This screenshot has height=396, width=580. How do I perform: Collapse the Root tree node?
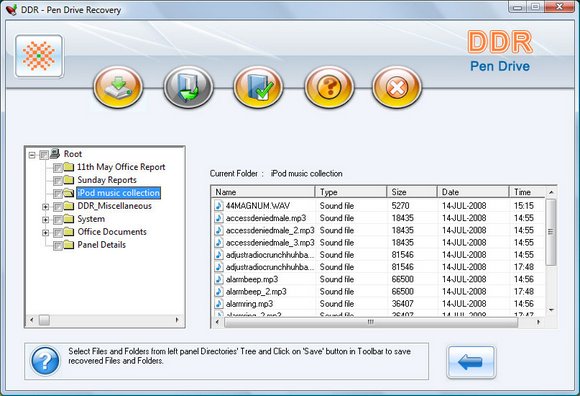tap(33, 155)
